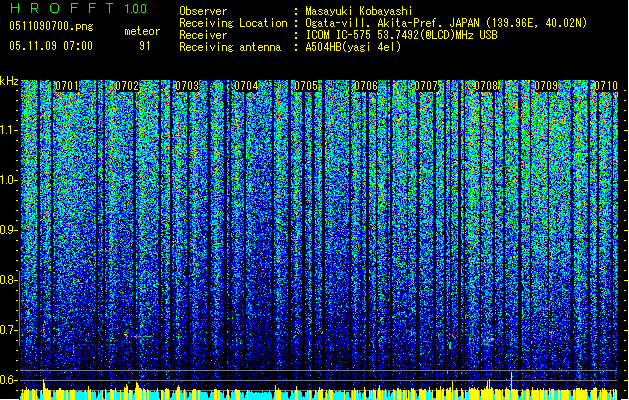Click the version number 1.00
Image resolution: width=629 pixels, height=400 pixels.
point(134,9)
